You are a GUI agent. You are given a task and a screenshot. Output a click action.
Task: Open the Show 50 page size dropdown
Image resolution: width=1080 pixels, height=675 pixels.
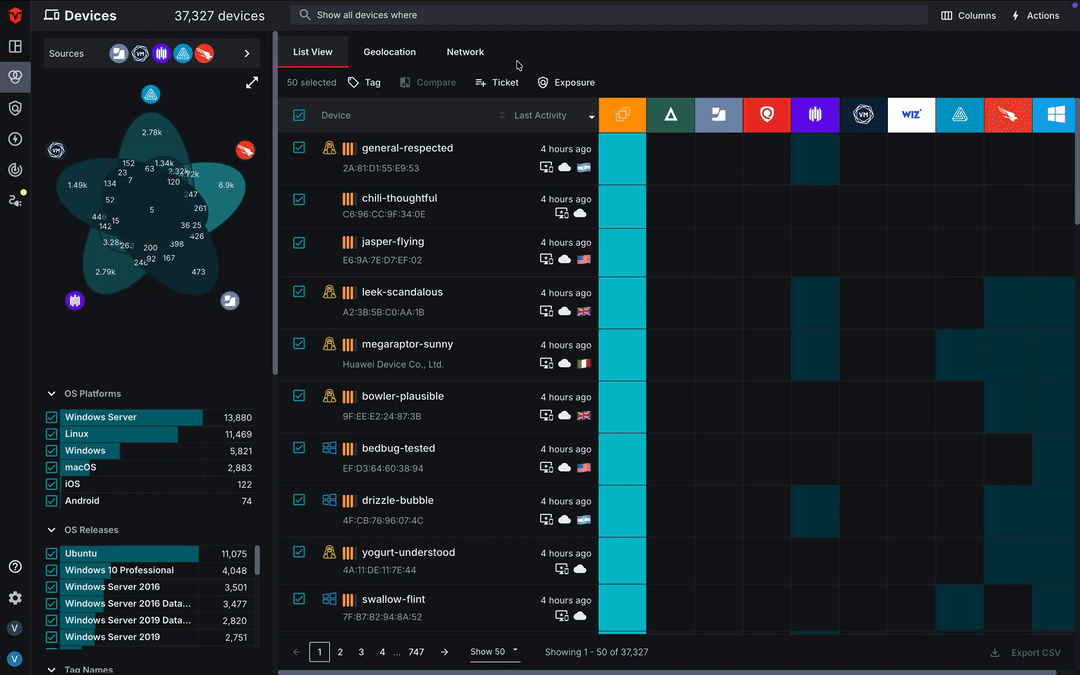[x=495, y=652]
